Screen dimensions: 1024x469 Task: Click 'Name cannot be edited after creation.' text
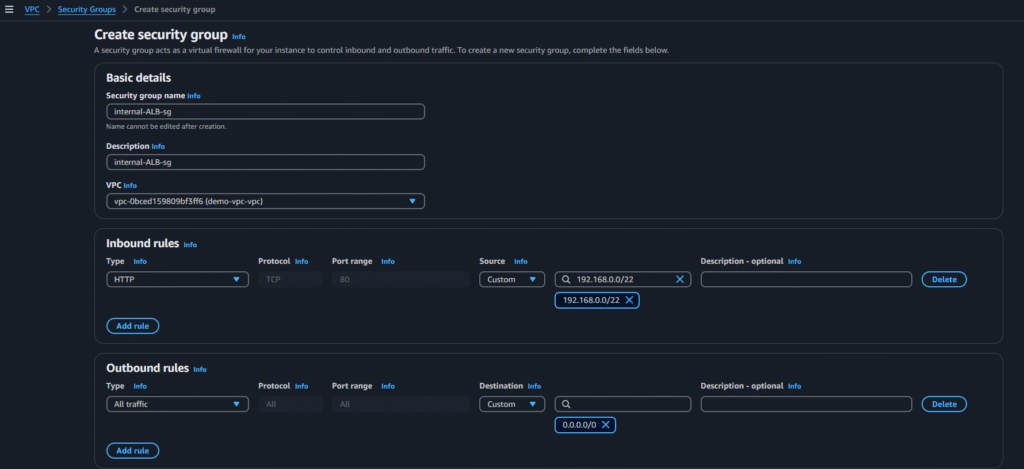coord(166,127)
